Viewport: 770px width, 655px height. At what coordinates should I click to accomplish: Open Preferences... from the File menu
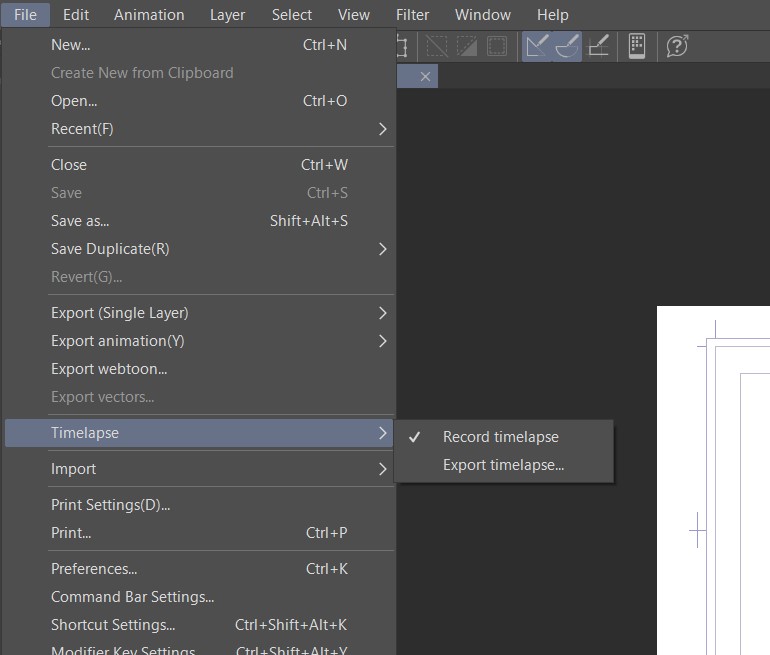click(198, 569)
